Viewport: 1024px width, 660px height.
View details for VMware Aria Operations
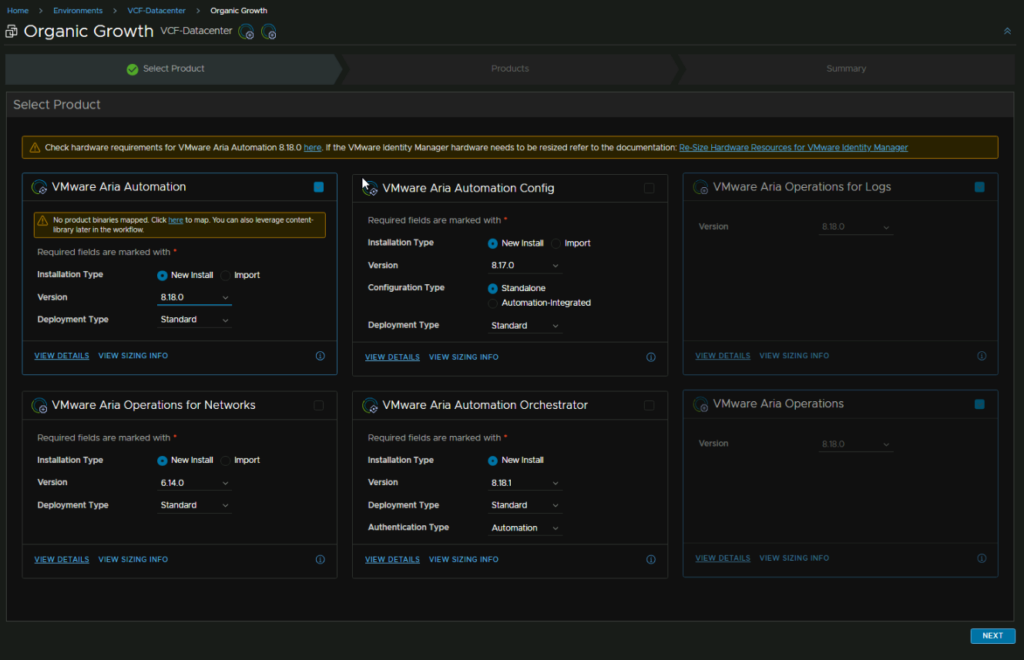click(x=722, y=558)
